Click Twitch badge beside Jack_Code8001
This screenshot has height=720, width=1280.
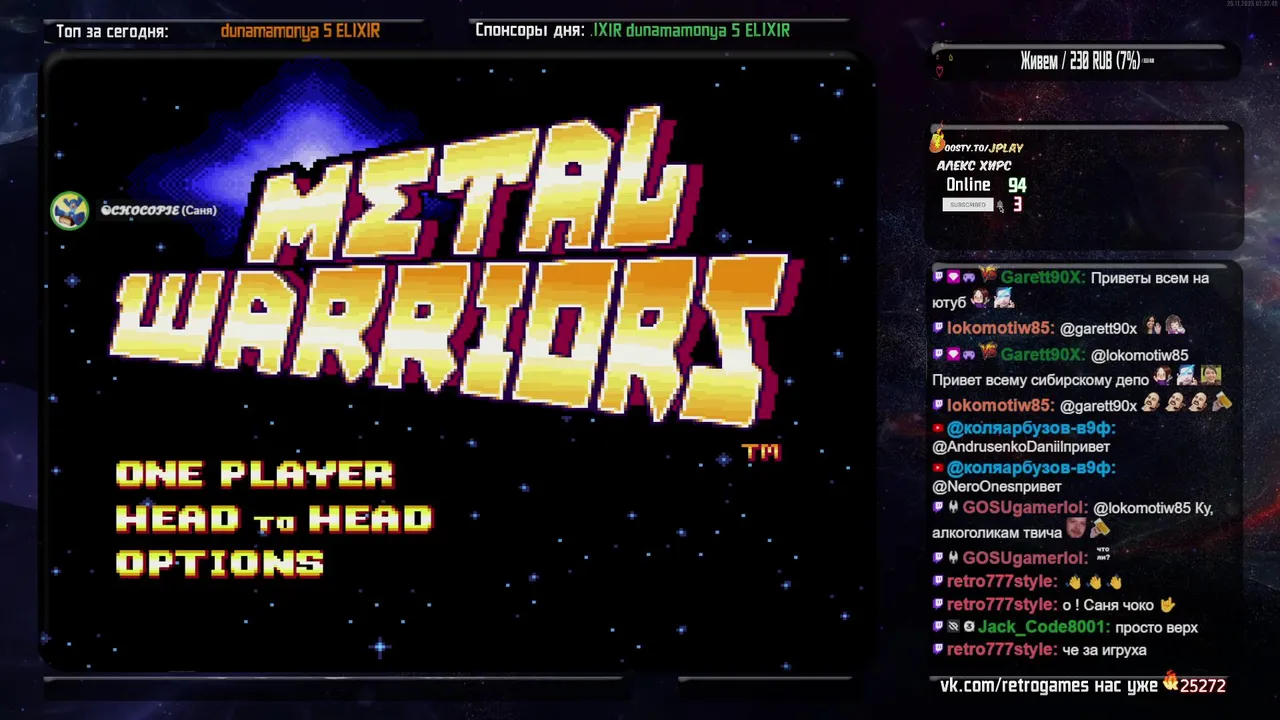click(x=938, y=627)
